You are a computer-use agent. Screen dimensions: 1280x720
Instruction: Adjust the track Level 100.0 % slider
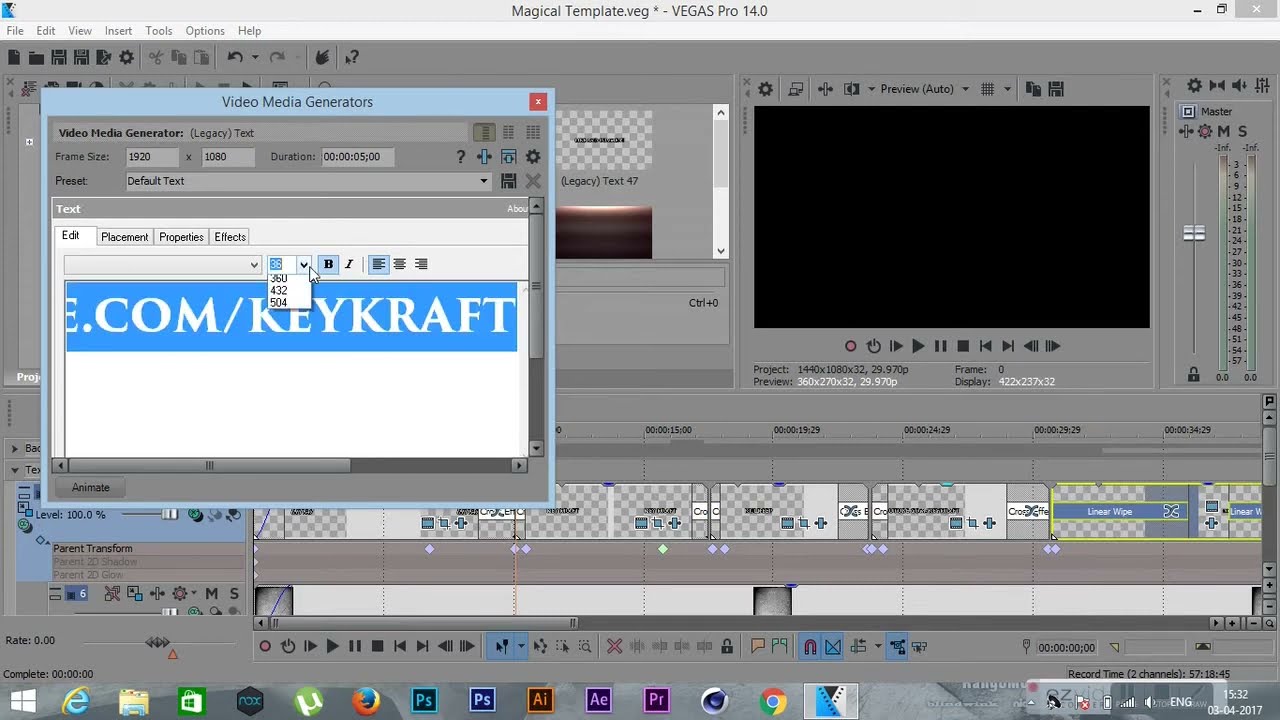pyautogui.click(x=170, y=515)
